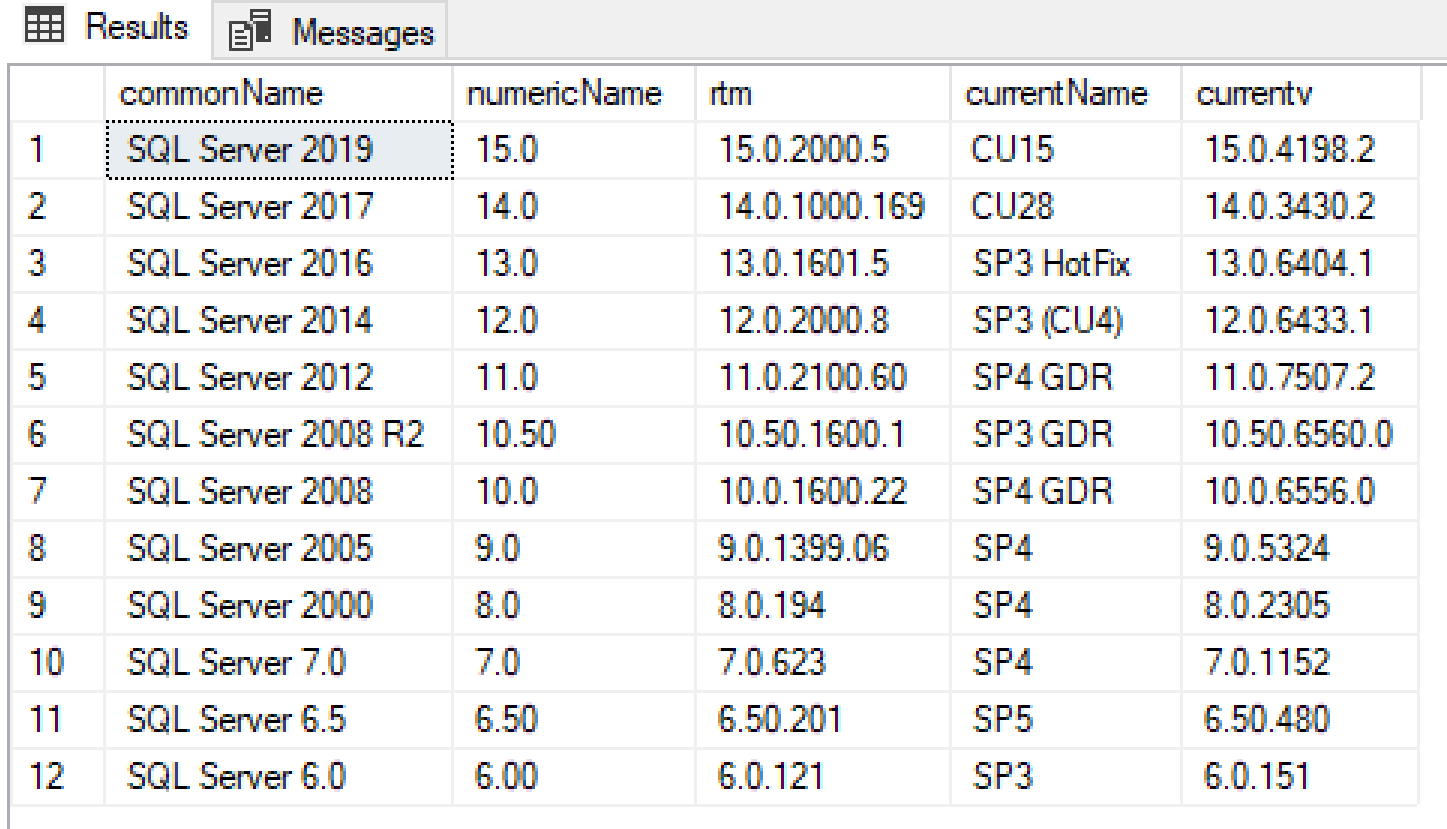Image resolution: width=1447 pixels, height=829 pixels.
Task: Click the SQL Server 7.0 cell
Action: coord(236,663)
